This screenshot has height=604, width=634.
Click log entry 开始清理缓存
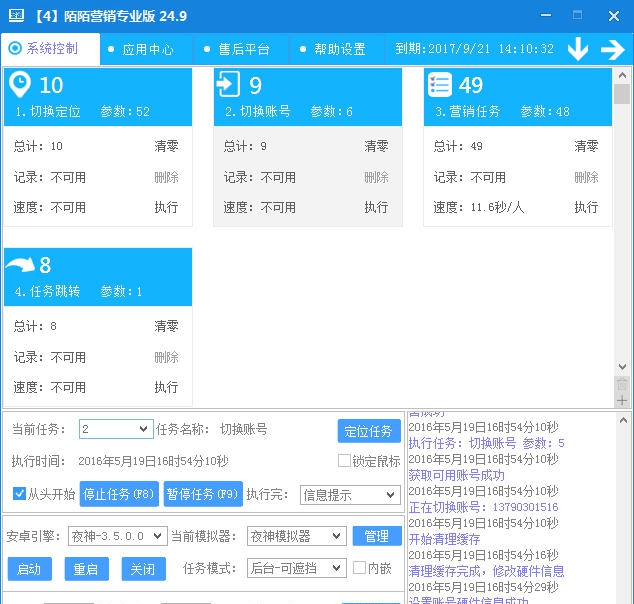coord(444,539)
